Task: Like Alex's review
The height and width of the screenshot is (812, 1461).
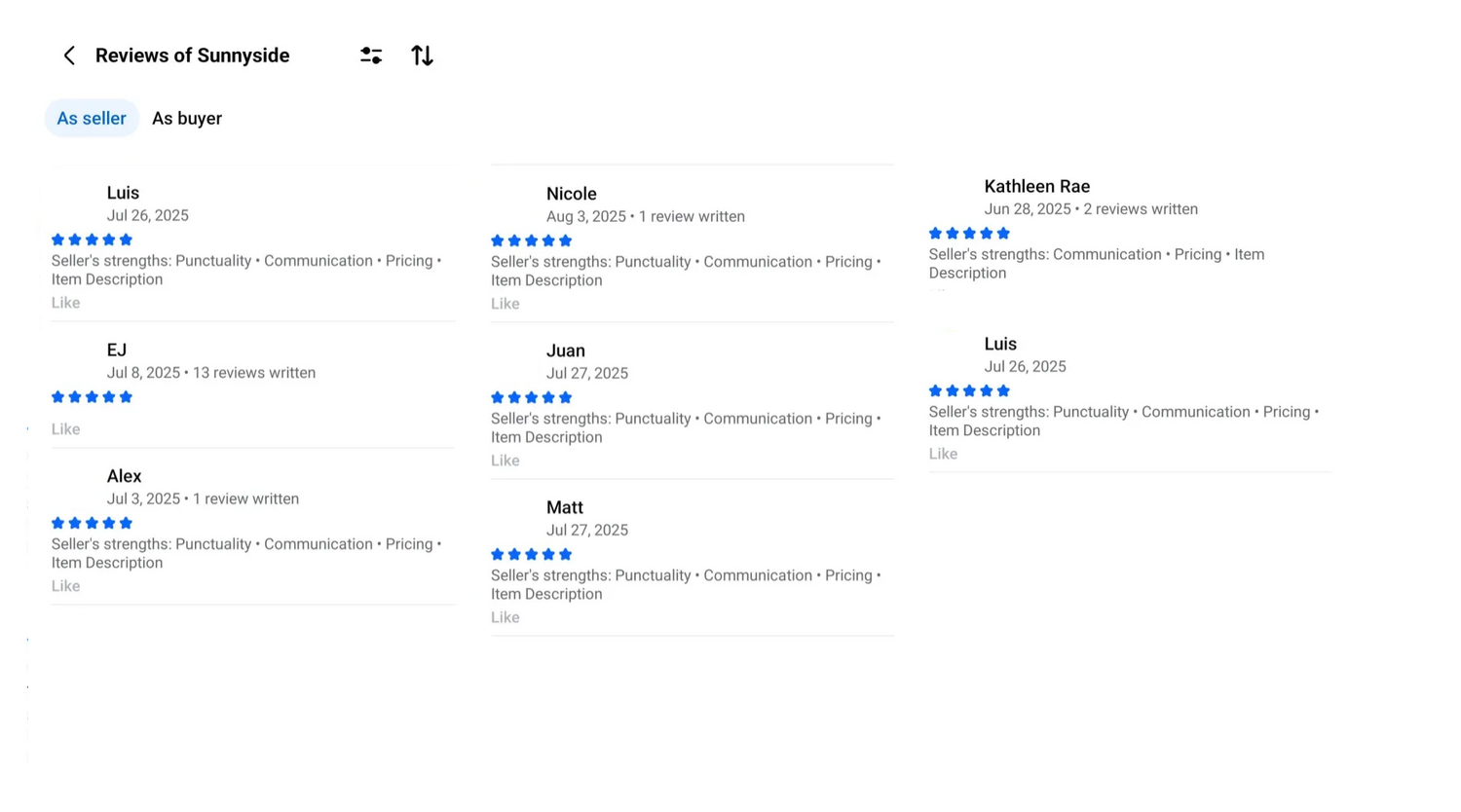Action: tap(65, 586)
